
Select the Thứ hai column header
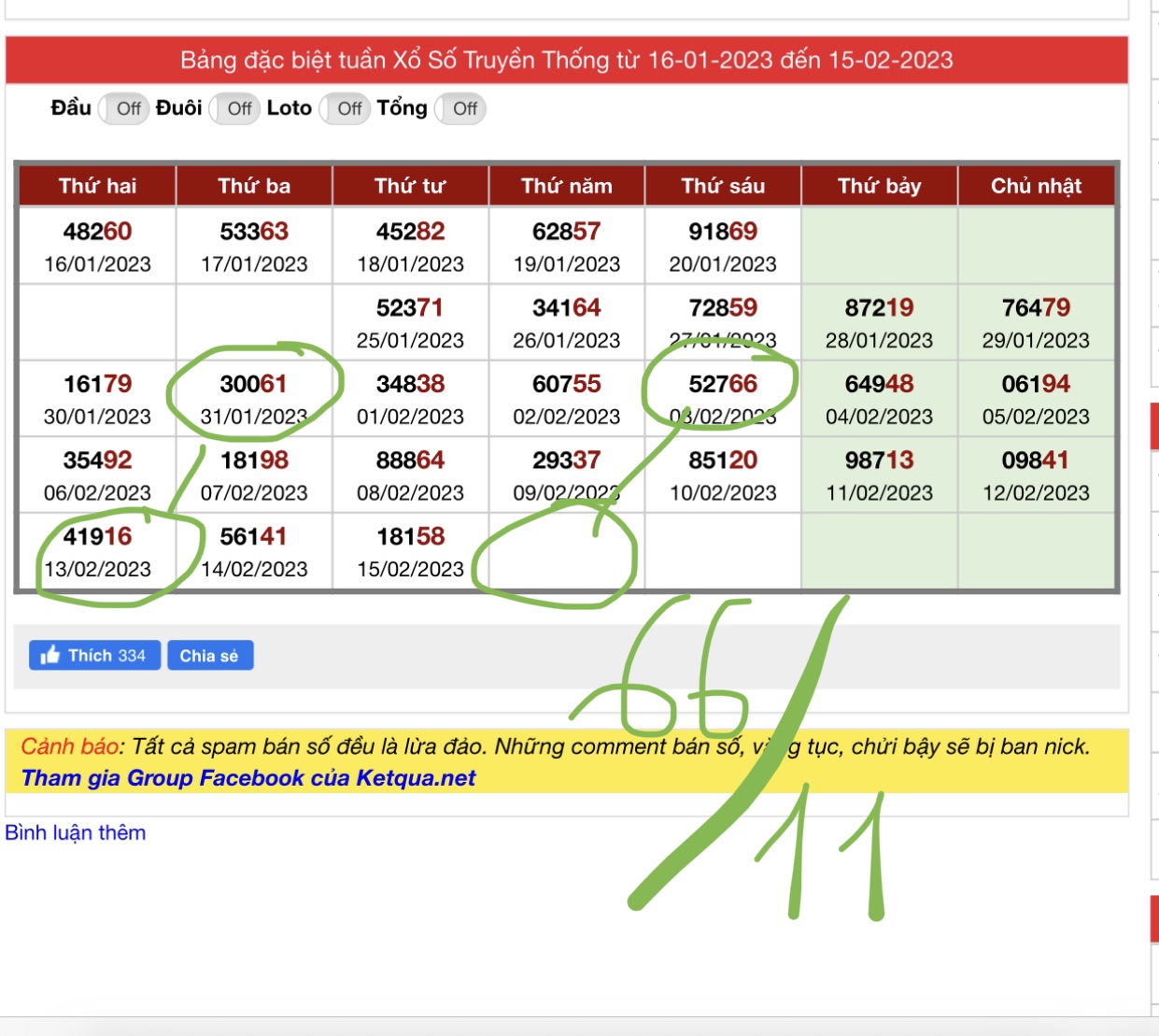(98, 186)
